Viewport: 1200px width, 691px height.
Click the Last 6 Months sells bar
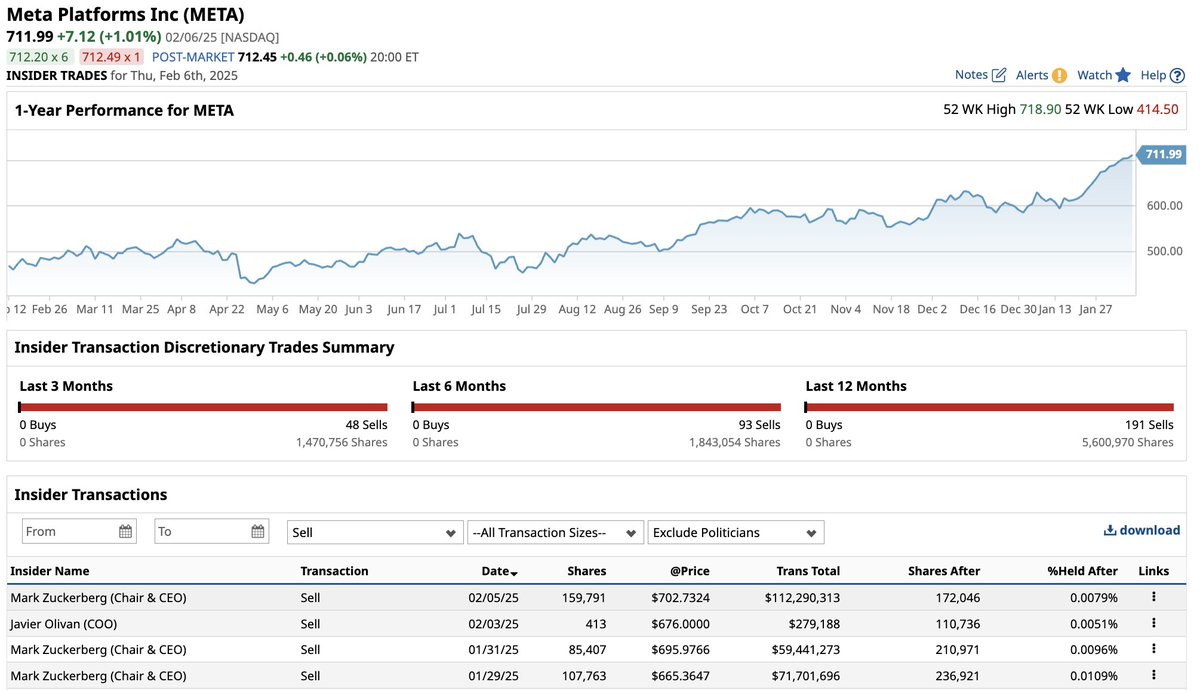click(x=596, y=407)
